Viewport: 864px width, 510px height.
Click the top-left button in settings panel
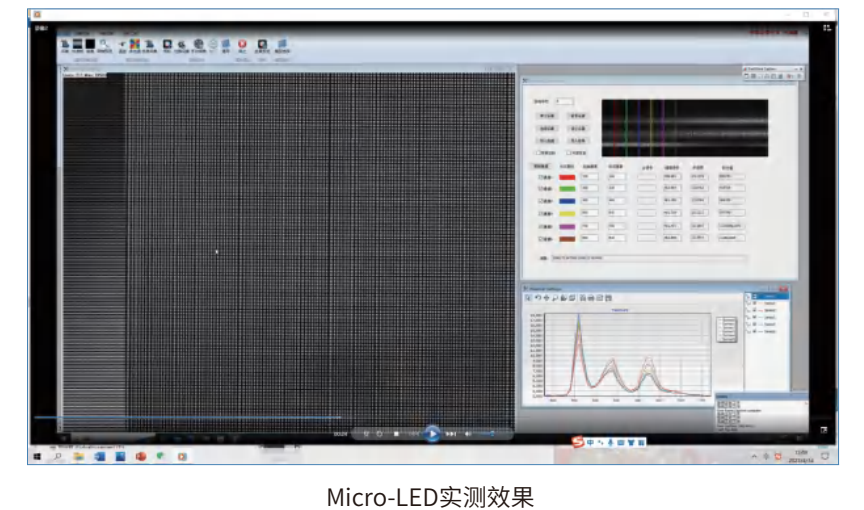(x=546, y=117)
